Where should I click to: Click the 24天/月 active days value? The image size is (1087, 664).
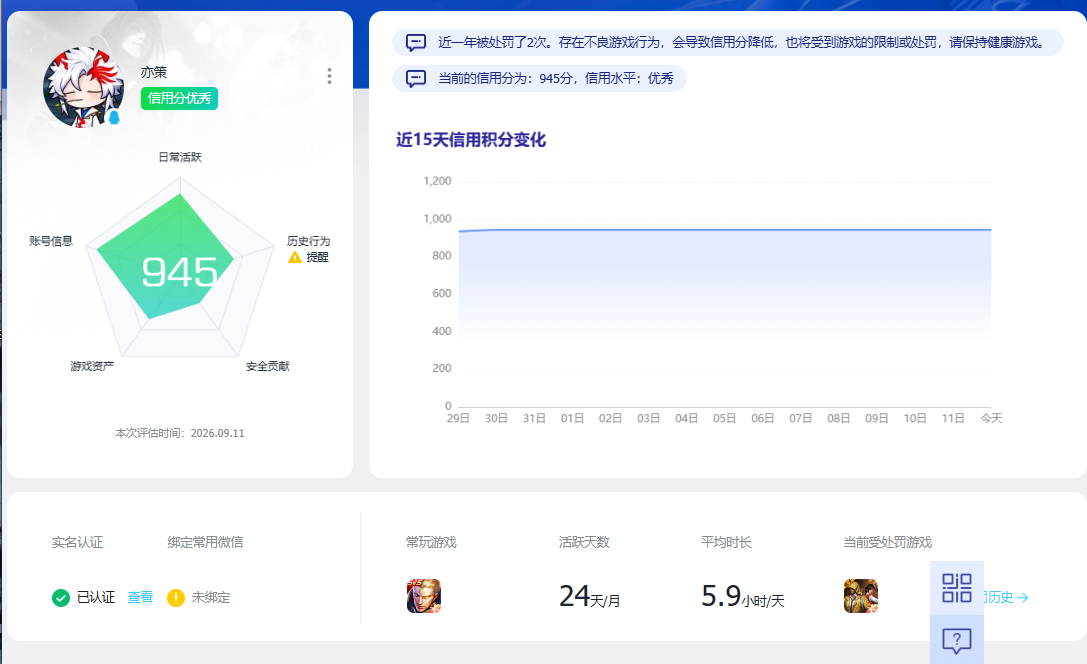[590, 597]
